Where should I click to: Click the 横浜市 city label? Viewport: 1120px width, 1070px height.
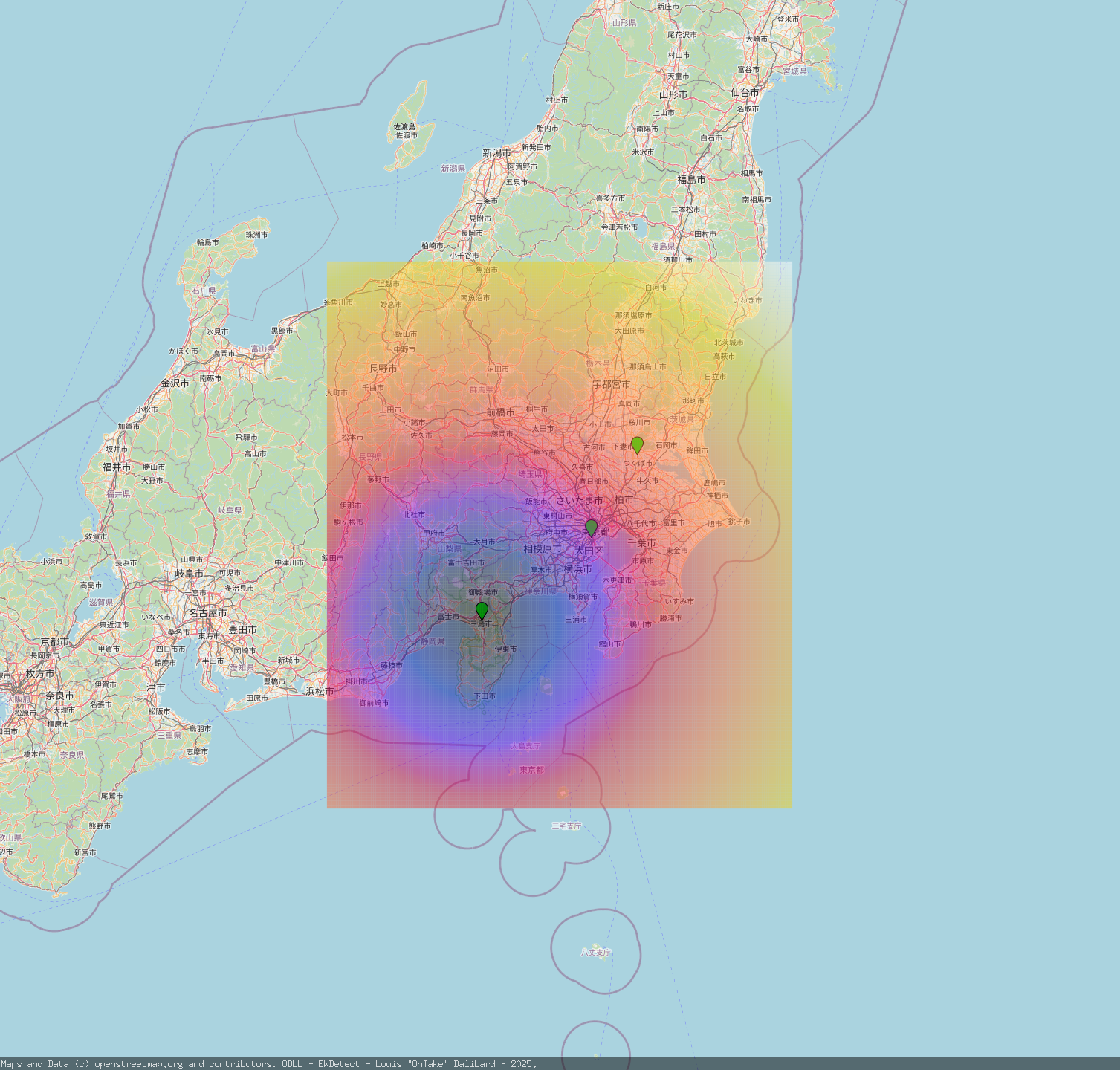pos(577,568)
